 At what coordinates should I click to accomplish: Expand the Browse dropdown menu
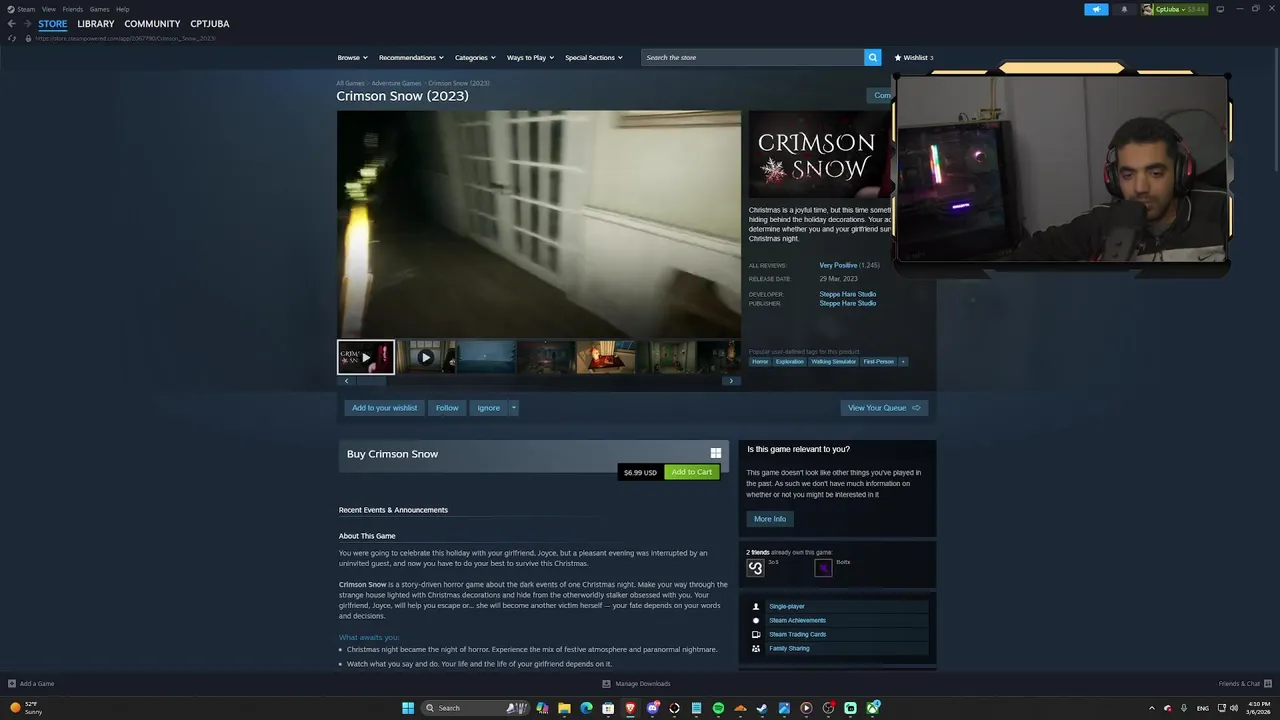tap(352, 57)
